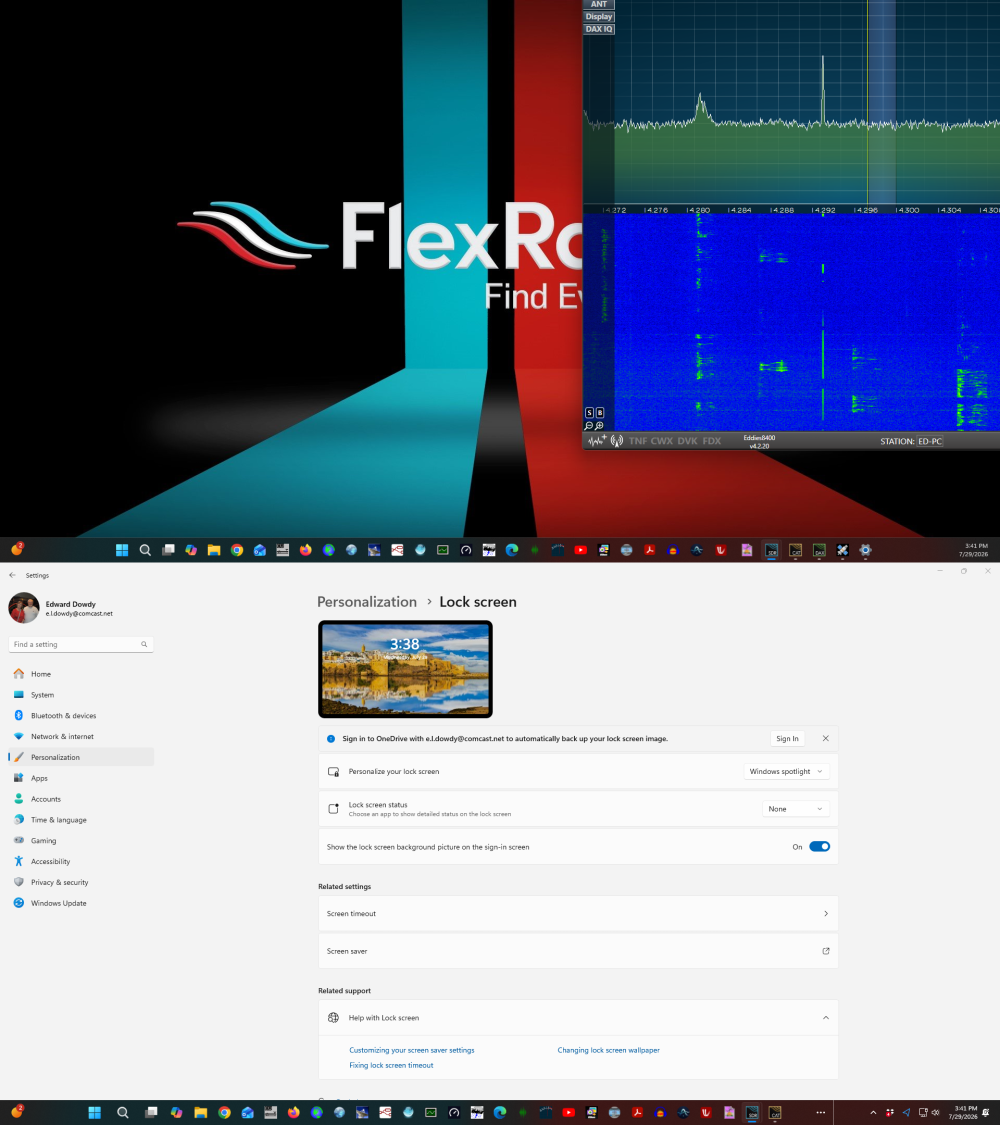Dismiss the OneDrive sign-in banner
This screenshot has width=1000, height=1125.
point(826,738)
